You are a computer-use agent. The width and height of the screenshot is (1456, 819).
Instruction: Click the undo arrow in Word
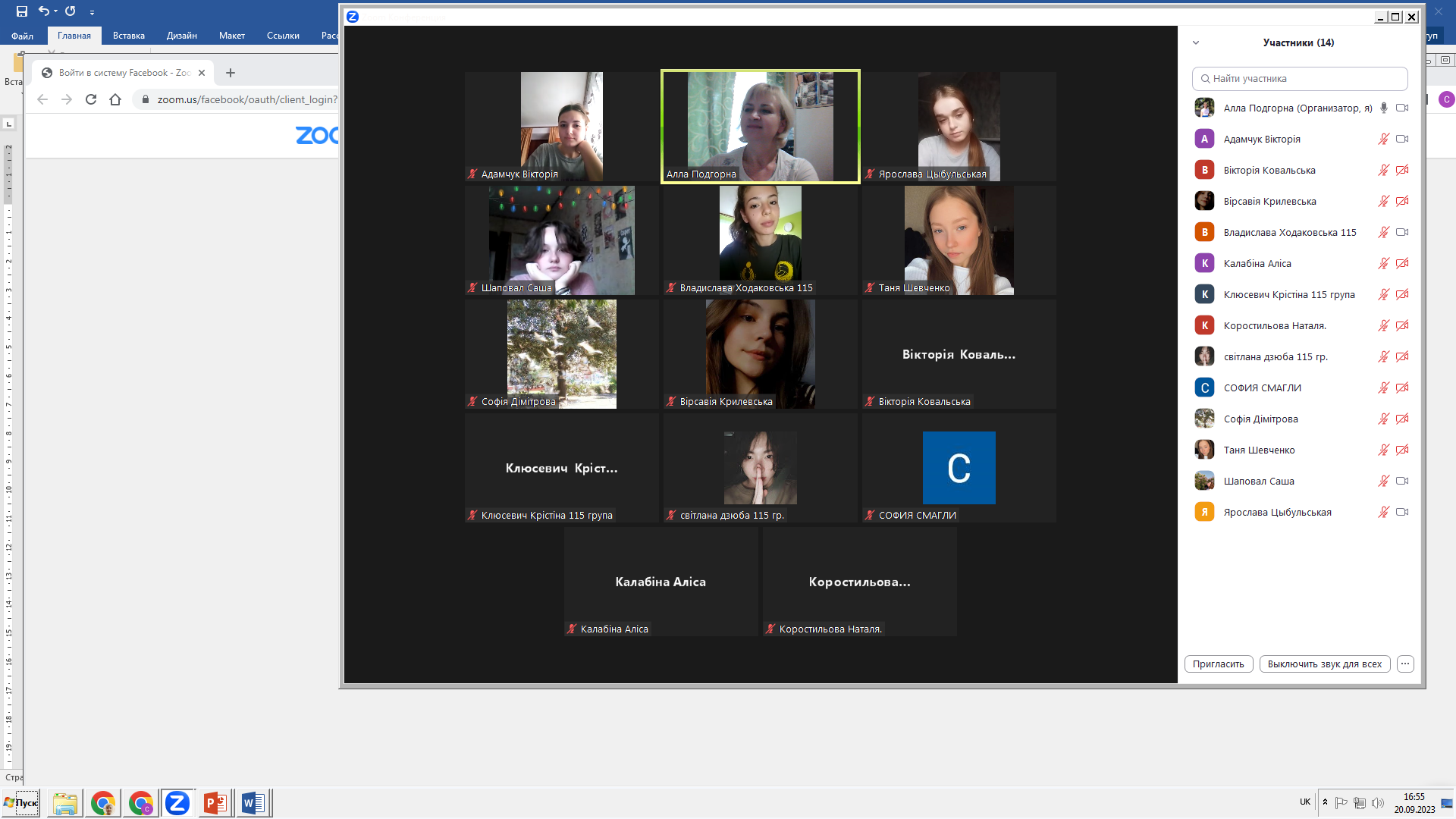44,11
